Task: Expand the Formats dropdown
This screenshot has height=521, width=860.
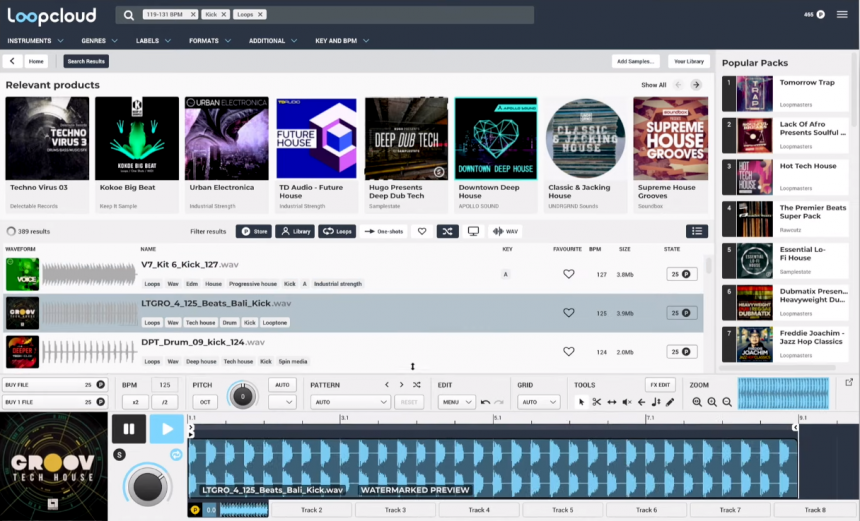Action: [210, 41]
